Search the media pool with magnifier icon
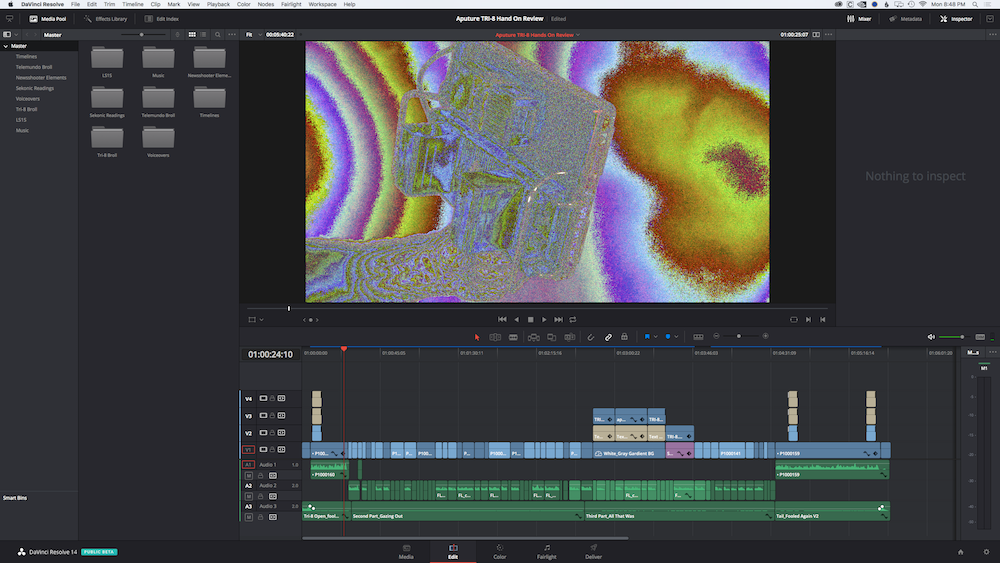Screen dimensions: 1000x563 click(x=219, y=35)
